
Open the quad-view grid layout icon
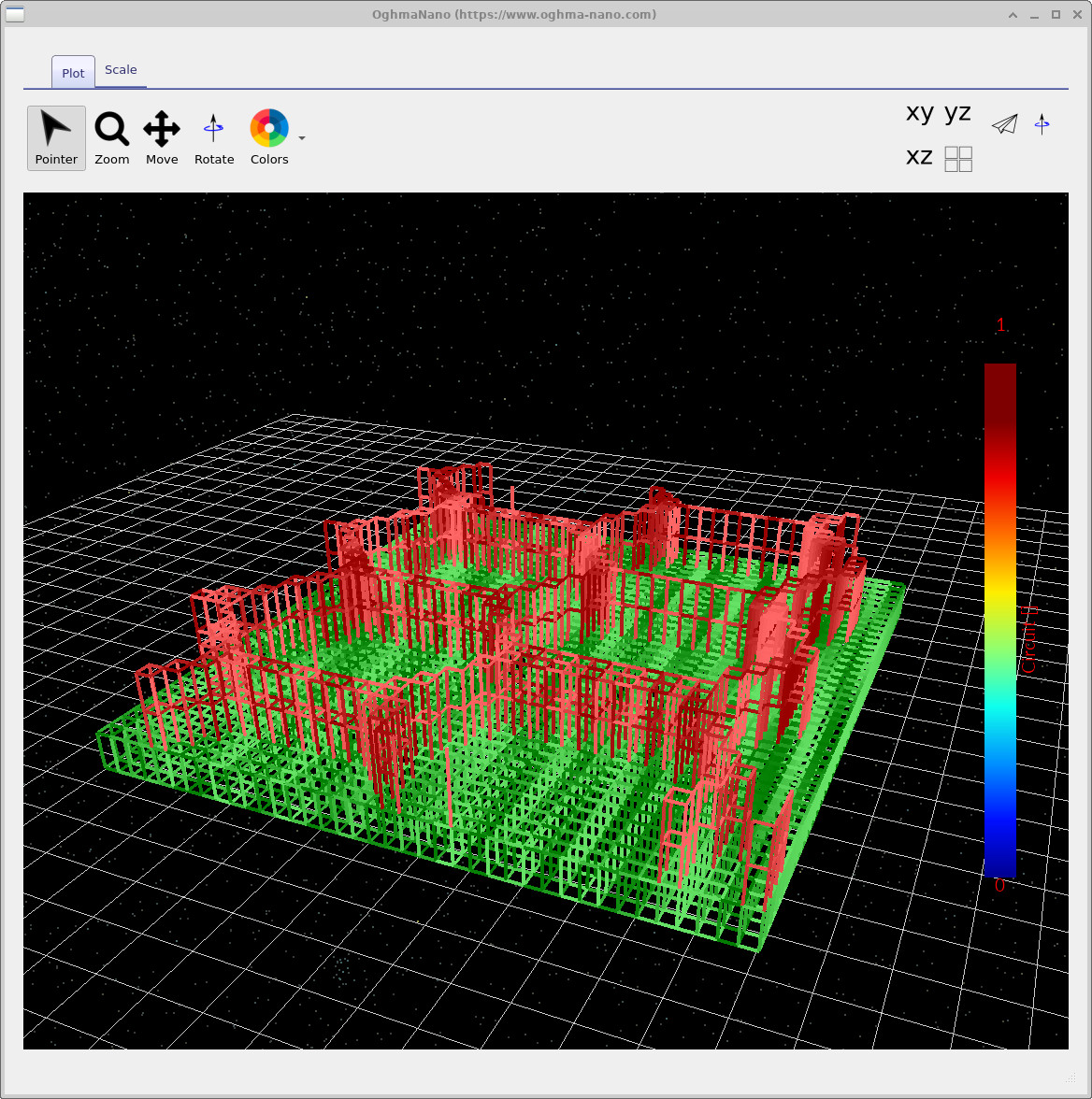click(958, 159)
